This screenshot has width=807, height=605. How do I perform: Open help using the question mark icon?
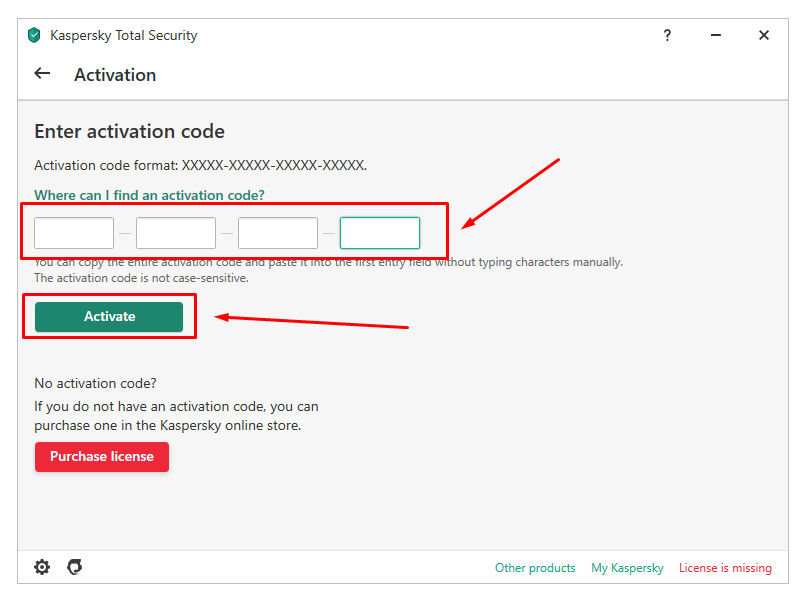point(667,35)
